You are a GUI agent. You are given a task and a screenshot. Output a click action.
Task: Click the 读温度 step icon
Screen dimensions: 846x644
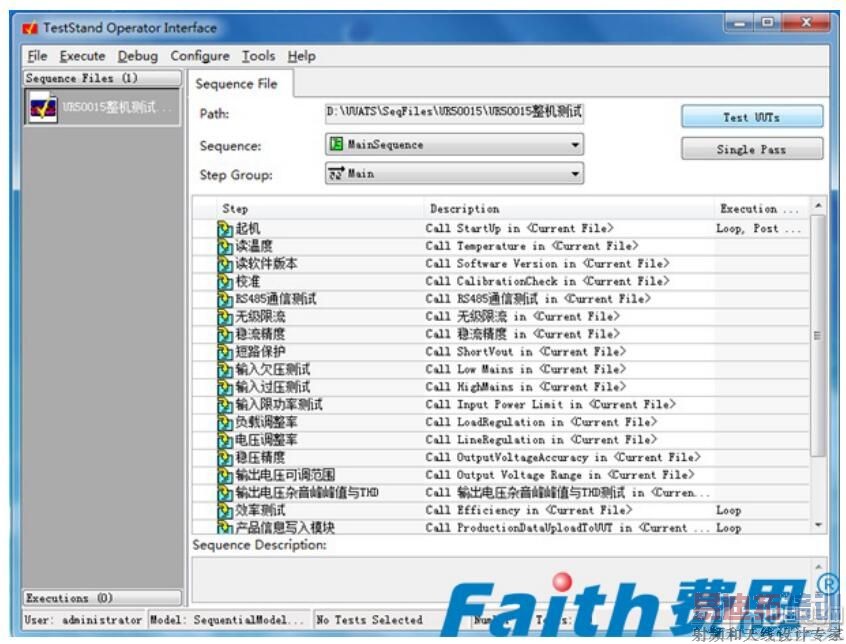tap(224, 247)
